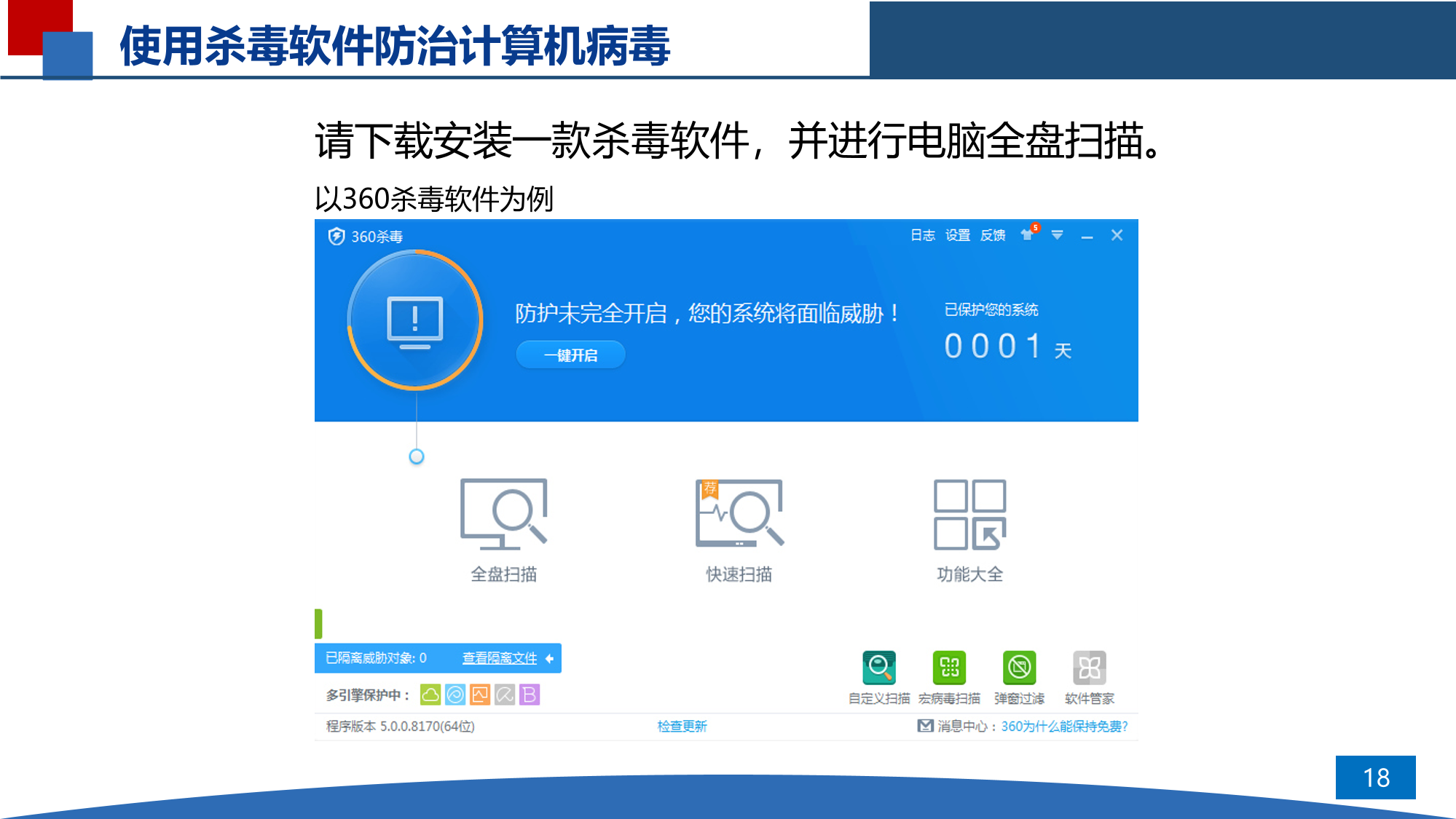Viewport: 1456px width, 819px height.
Task: Collapse the quarantine bar arrow
Action: tap(550, 658)
